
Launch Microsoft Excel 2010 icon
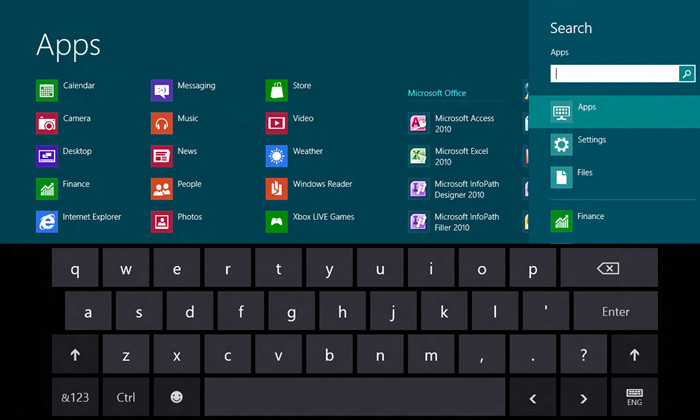[x=419, y=156]
